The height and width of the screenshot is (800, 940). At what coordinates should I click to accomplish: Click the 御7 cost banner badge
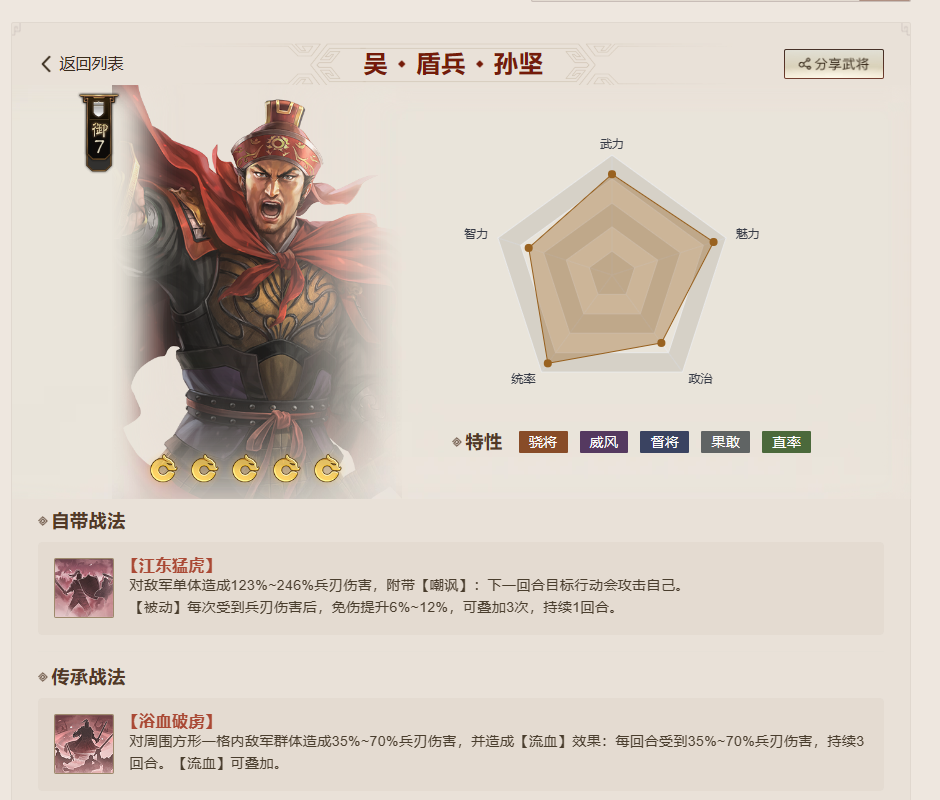coord(99,133)
